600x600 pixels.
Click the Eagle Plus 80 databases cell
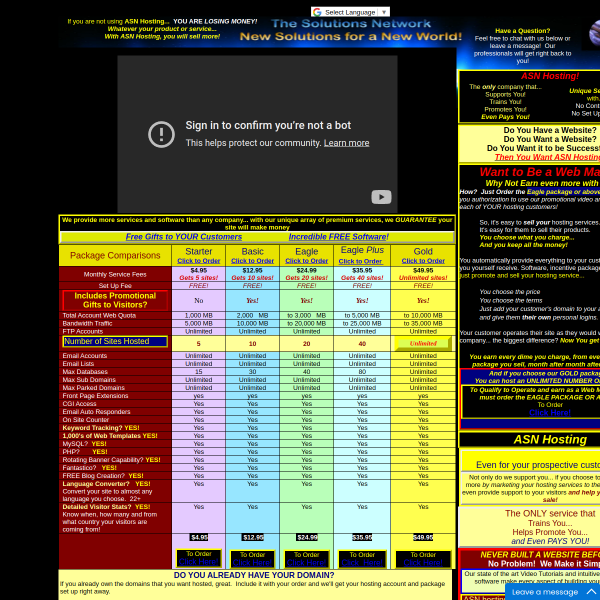(362, 372)
